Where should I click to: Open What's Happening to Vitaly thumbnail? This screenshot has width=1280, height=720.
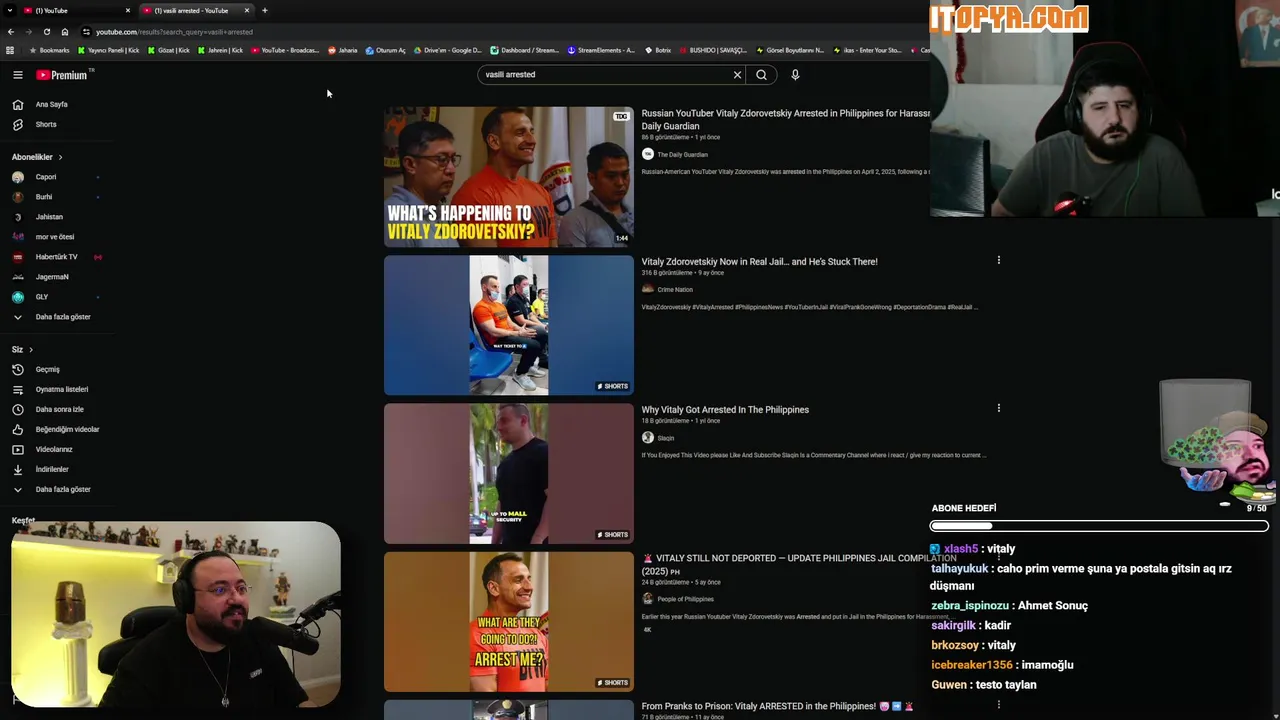508,176
